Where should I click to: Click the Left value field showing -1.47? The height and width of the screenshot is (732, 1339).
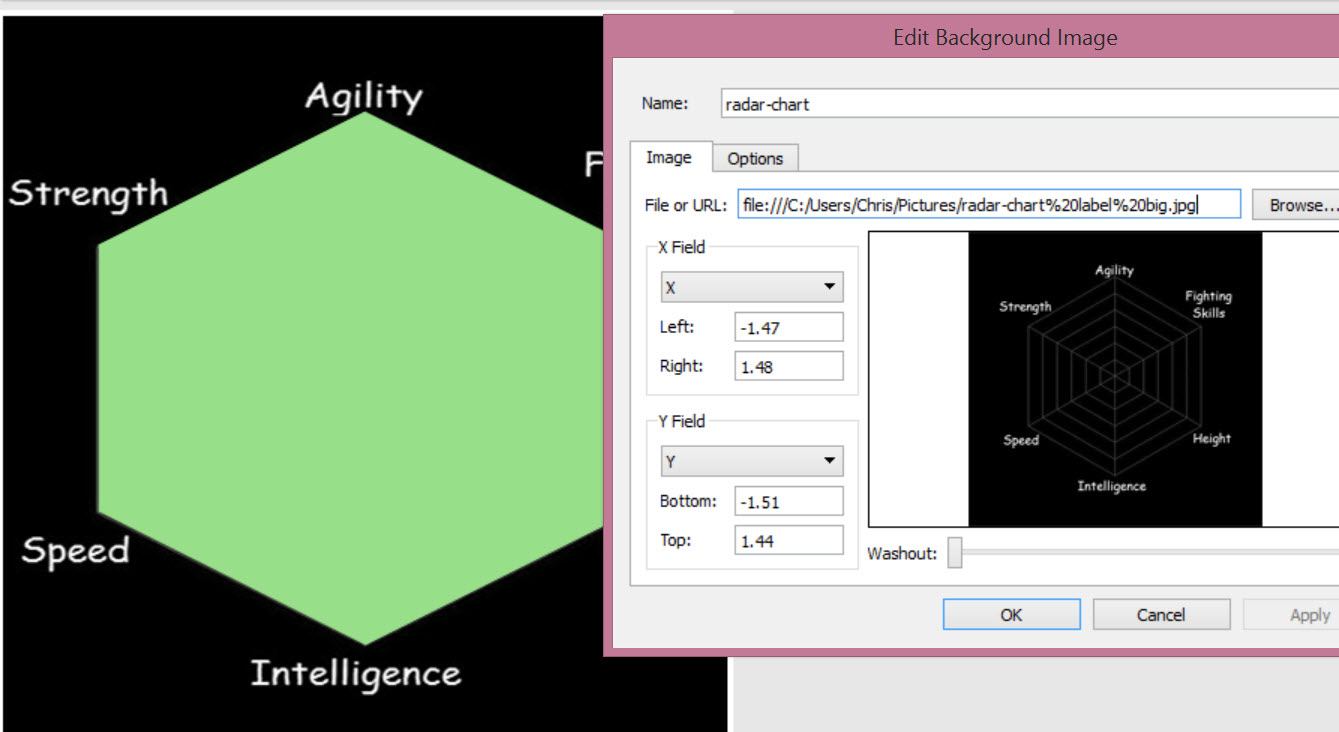click(x=788, y=327)
